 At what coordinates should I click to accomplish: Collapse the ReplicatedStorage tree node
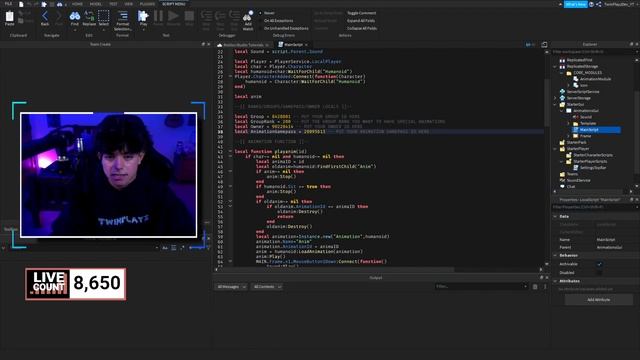point(555,66)
